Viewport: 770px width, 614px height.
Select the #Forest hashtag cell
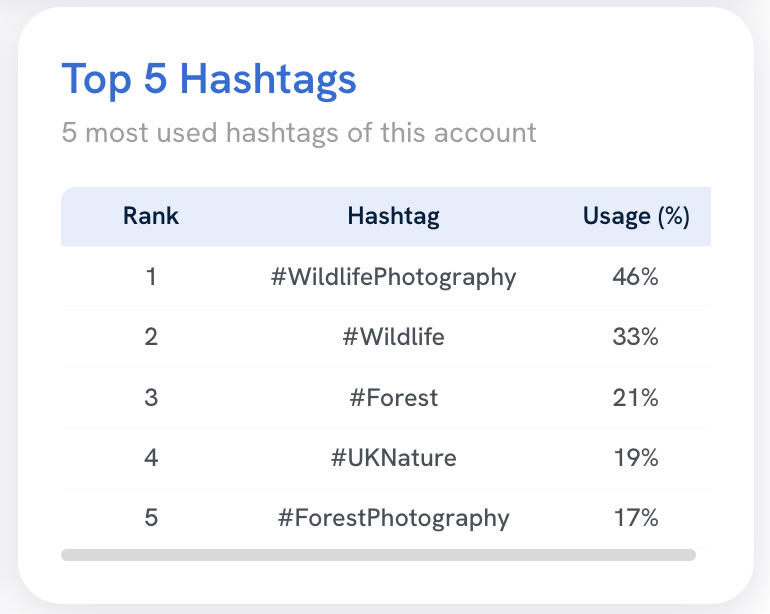[393, 398]
